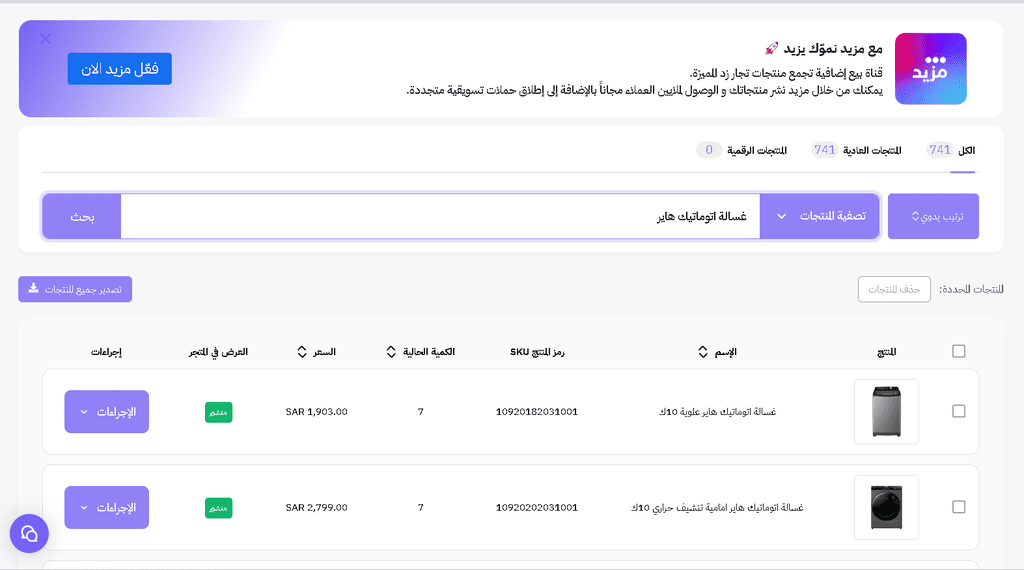Click the حذف المنتجات button
The height and width of the screenshot is (570, 1024).
(894, 289)
